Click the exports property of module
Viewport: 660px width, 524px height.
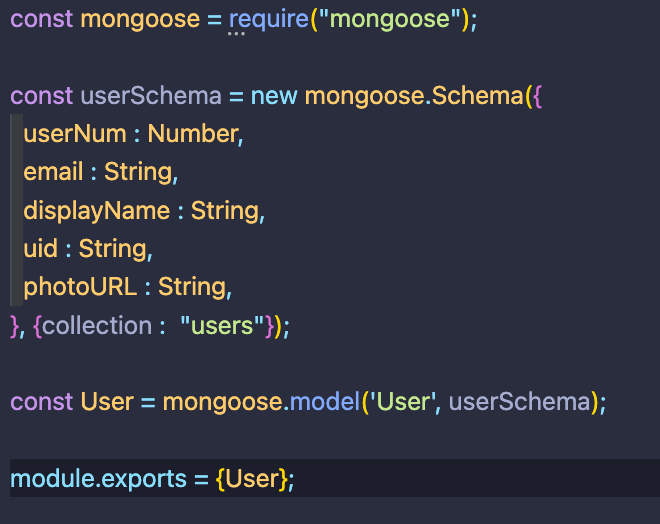pos(144,479)
